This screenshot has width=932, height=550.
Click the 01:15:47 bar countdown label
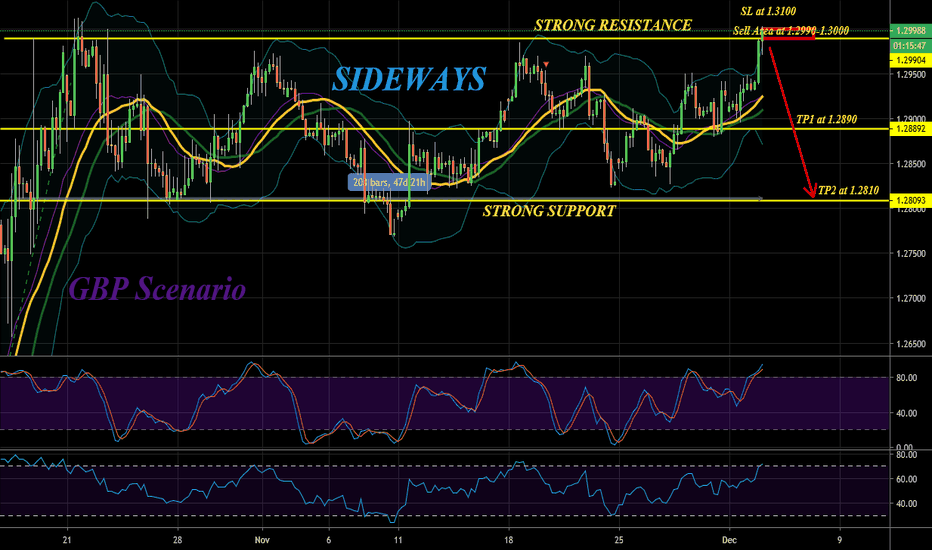(910, 46)
